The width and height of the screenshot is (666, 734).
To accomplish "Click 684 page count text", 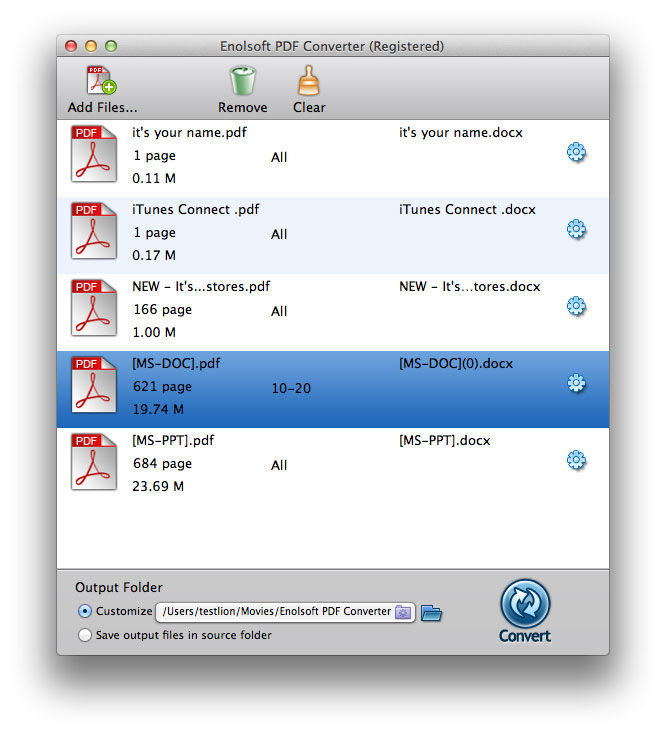I will [x=162, y=463].
